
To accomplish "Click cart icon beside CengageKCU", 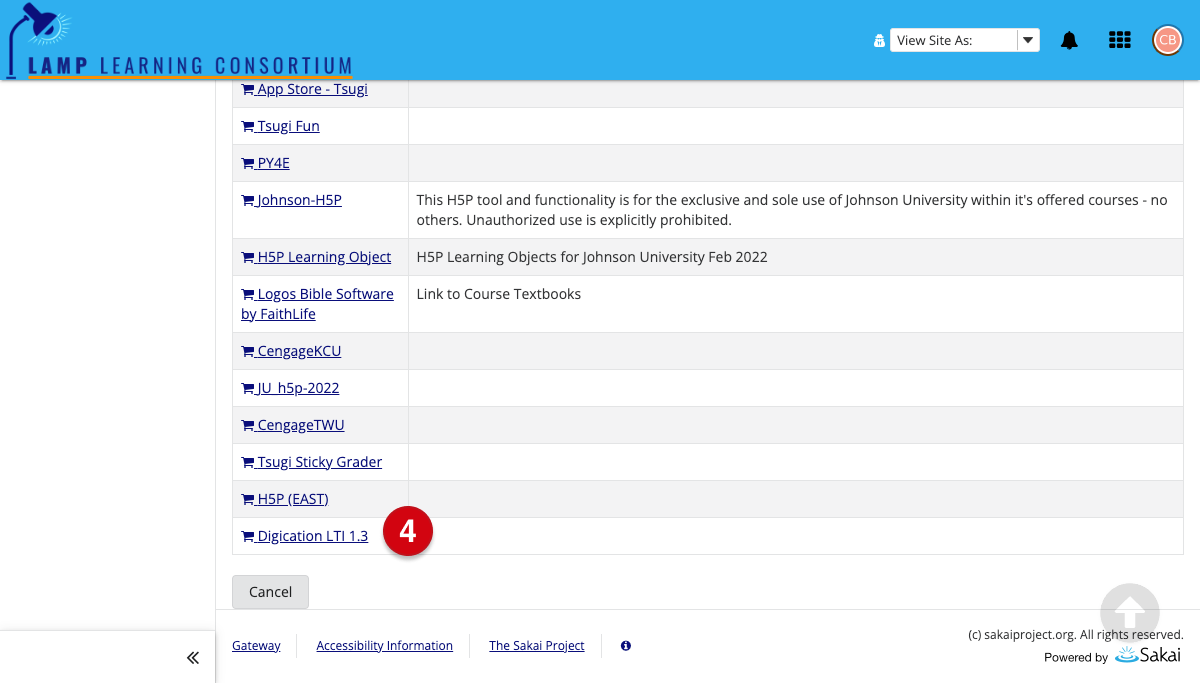I will pos(247,352).
